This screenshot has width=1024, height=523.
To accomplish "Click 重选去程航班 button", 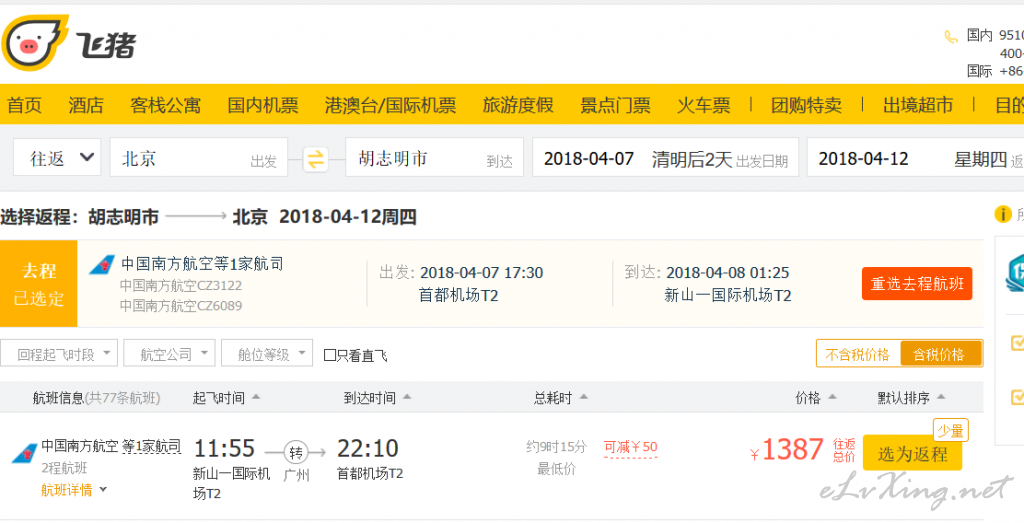I will tap(917, 284).
